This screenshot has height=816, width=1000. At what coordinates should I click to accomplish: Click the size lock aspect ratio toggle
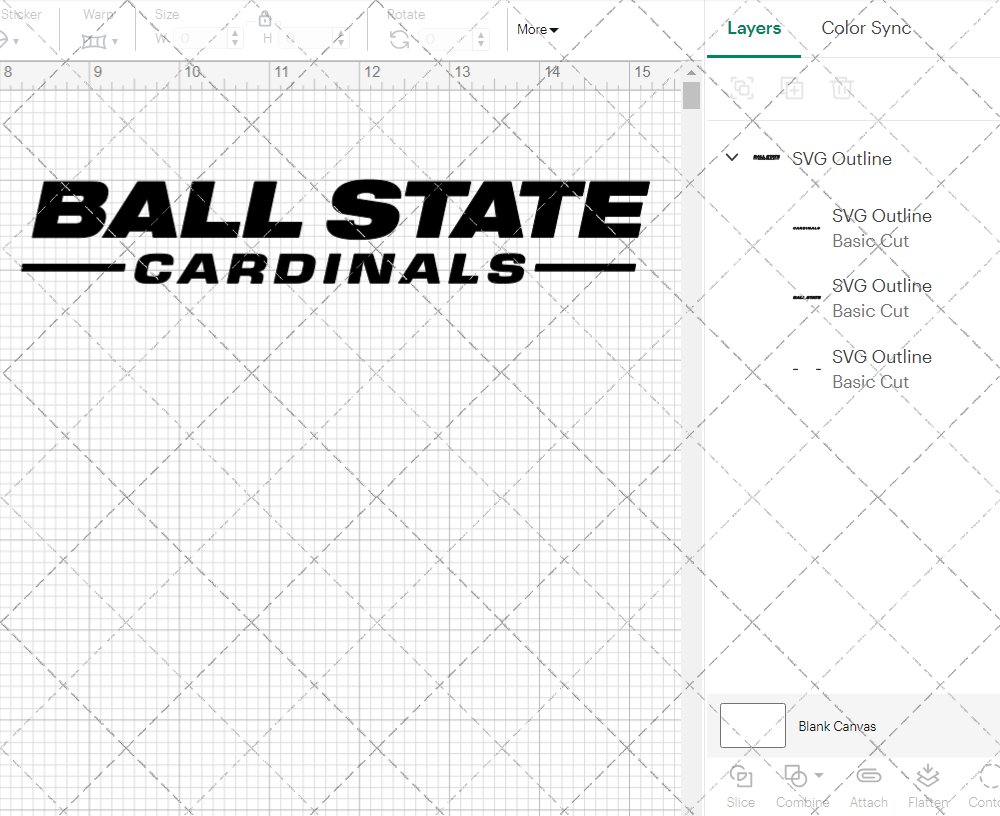click(x=265, y=18)
